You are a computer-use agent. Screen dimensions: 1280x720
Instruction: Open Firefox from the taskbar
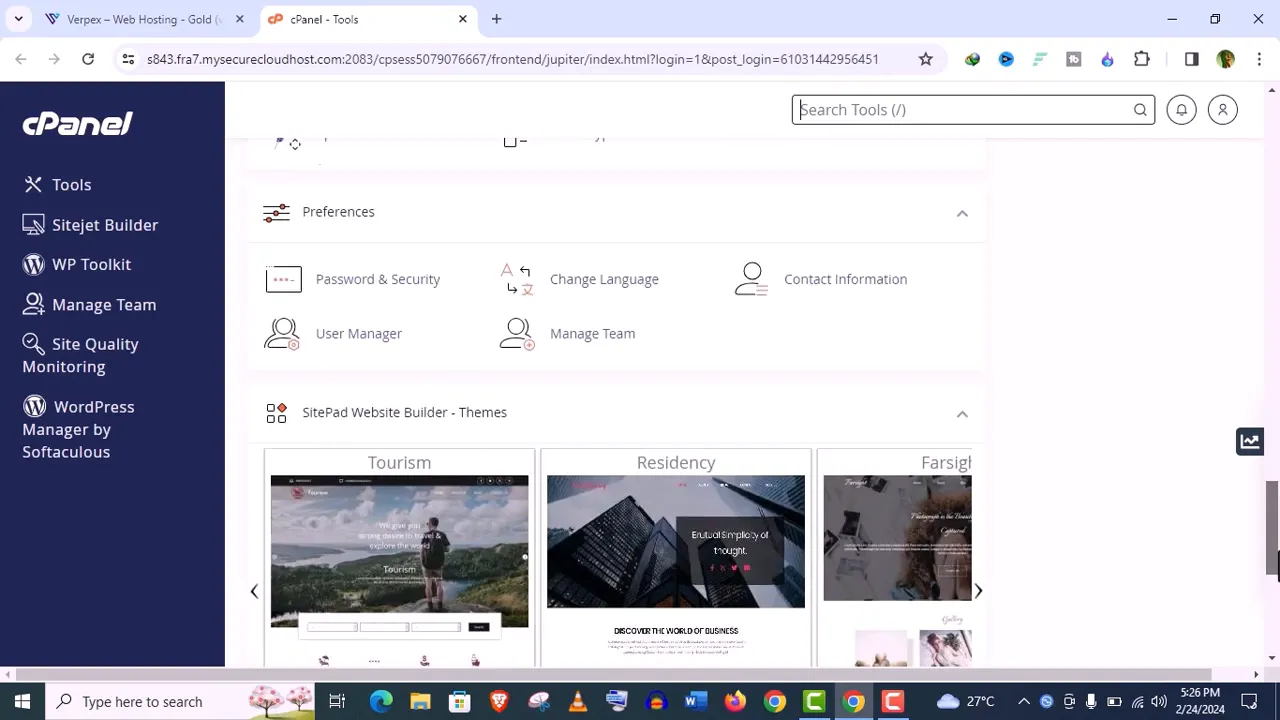tap(735, 701)
